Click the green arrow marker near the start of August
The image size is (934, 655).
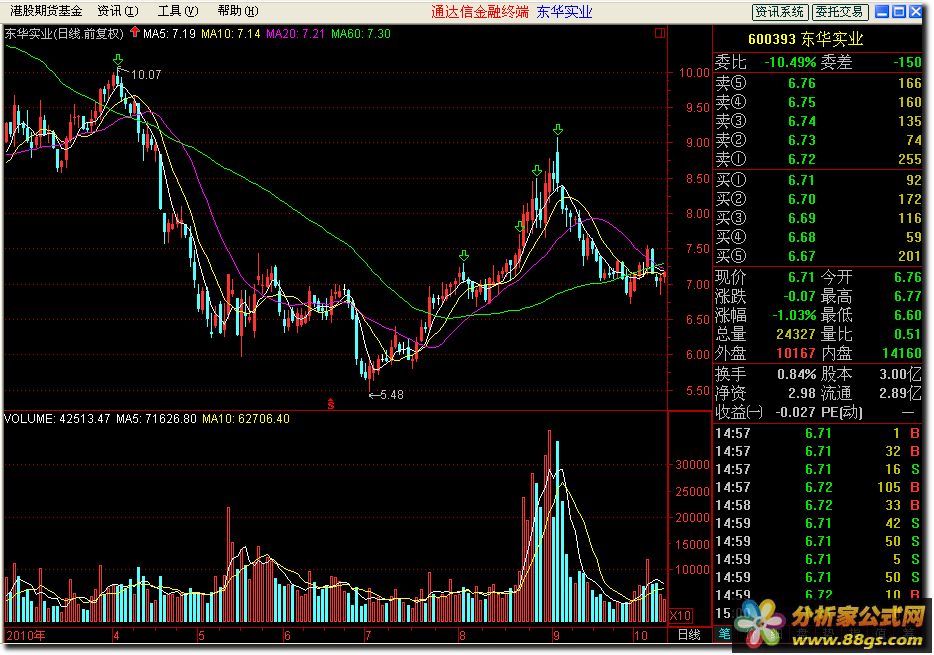pos(464,255)
